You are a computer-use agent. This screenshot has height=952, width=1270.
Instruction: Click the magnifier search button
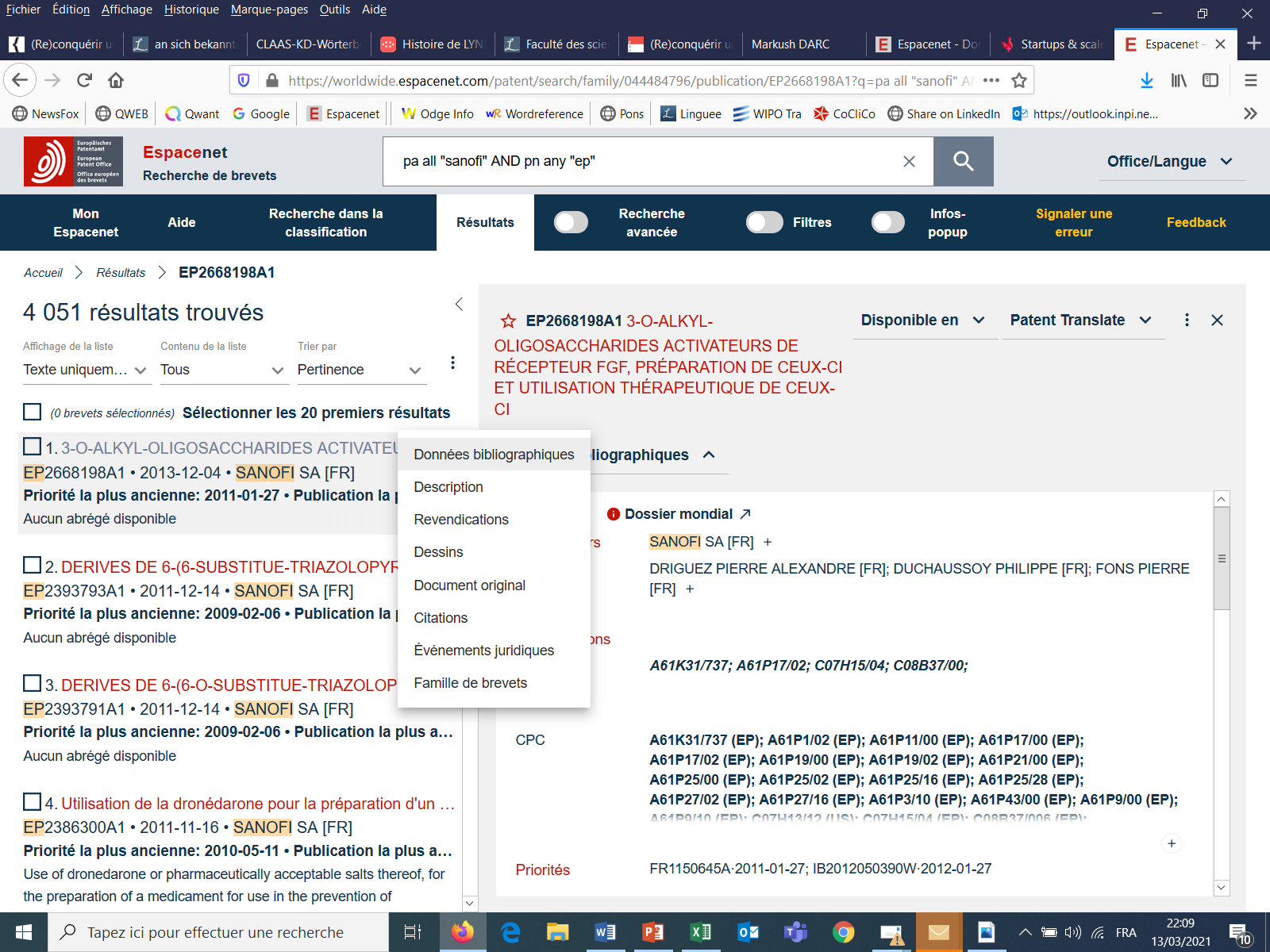[x=963, y=161]
